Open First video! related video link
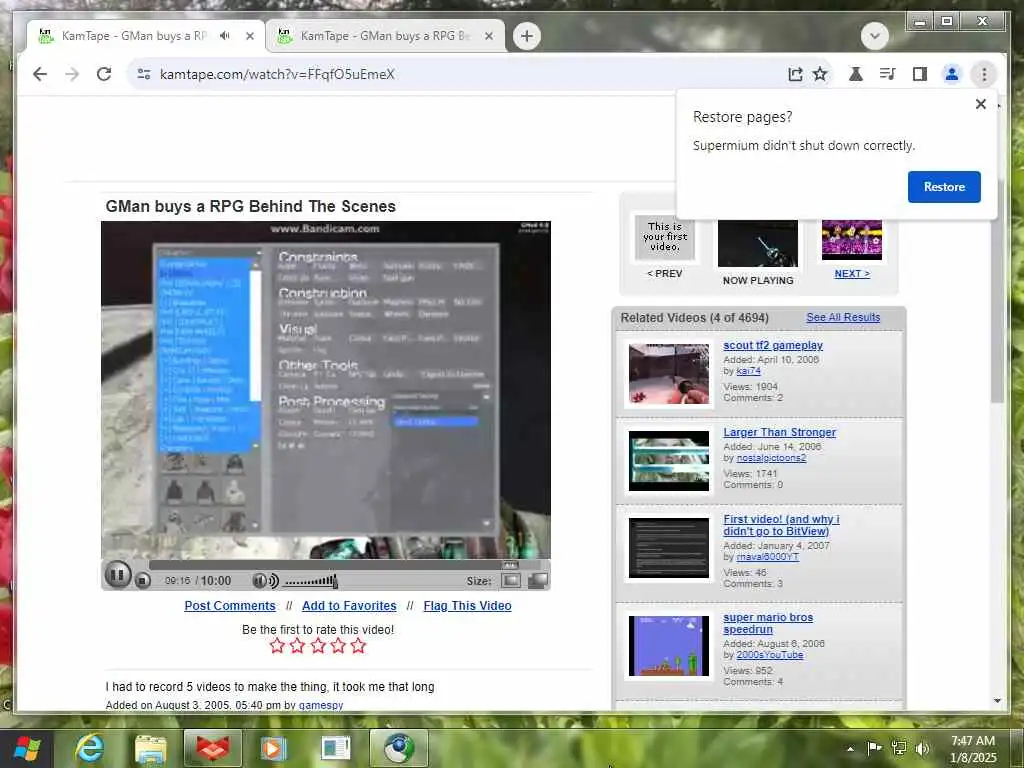The width and height of the screenshot is (1024, 768). [x=781, y=525]
